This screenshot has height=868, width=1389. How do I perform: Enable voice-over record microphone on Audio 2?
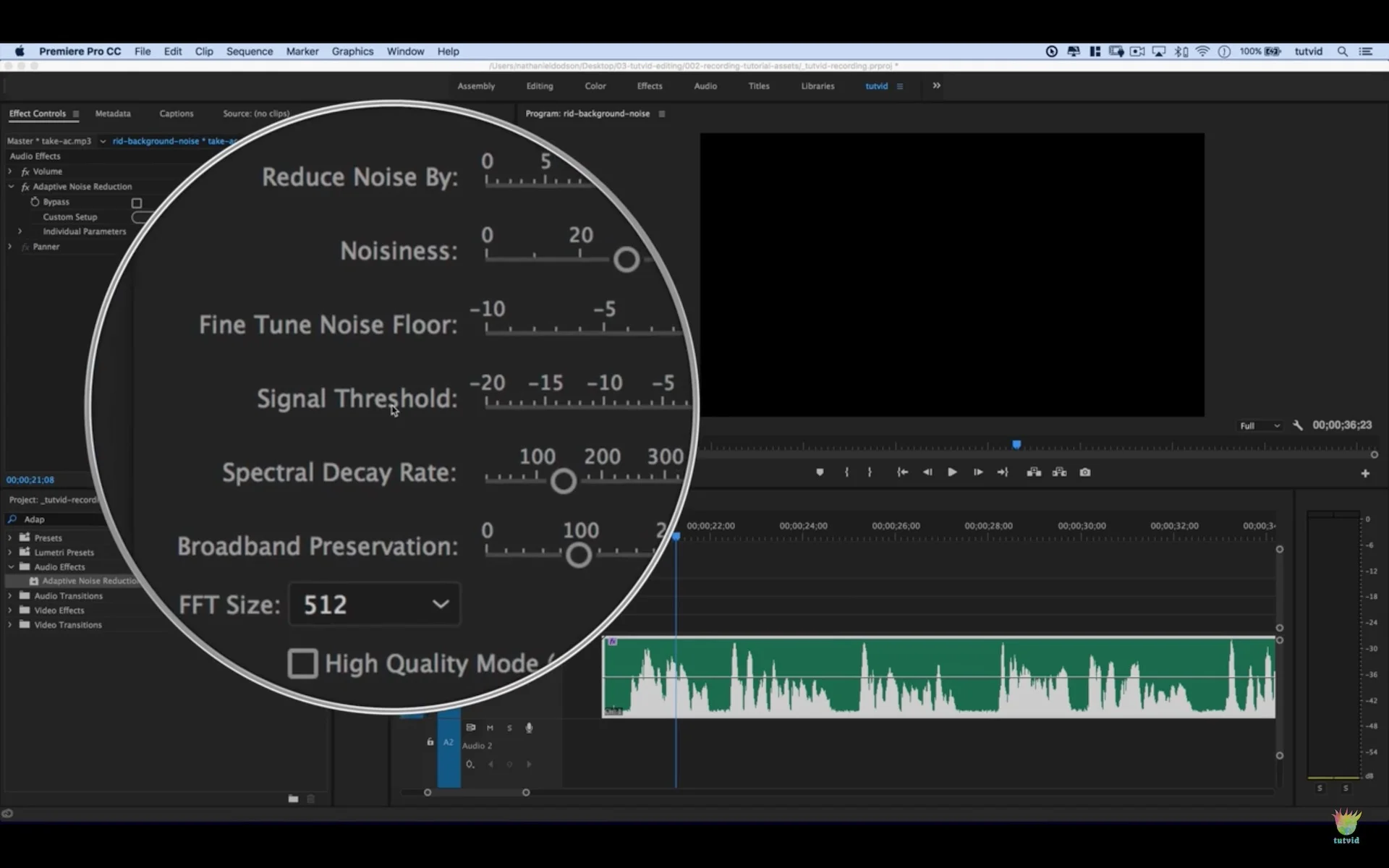click(x=529, y=728)
